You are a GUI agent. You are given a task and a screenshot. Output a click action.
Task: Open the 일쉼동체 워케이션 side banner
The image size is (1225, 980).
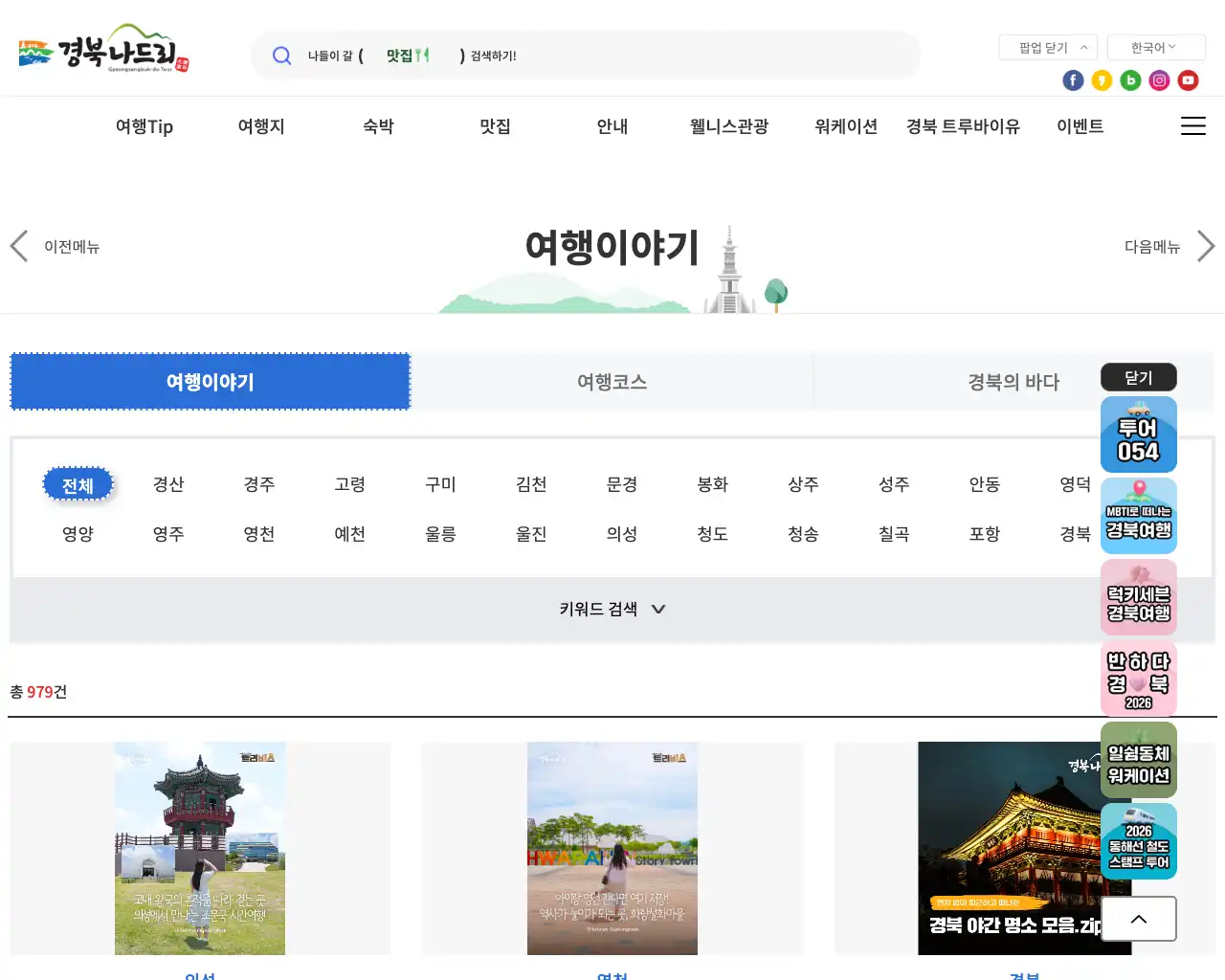coord(1139,760)
